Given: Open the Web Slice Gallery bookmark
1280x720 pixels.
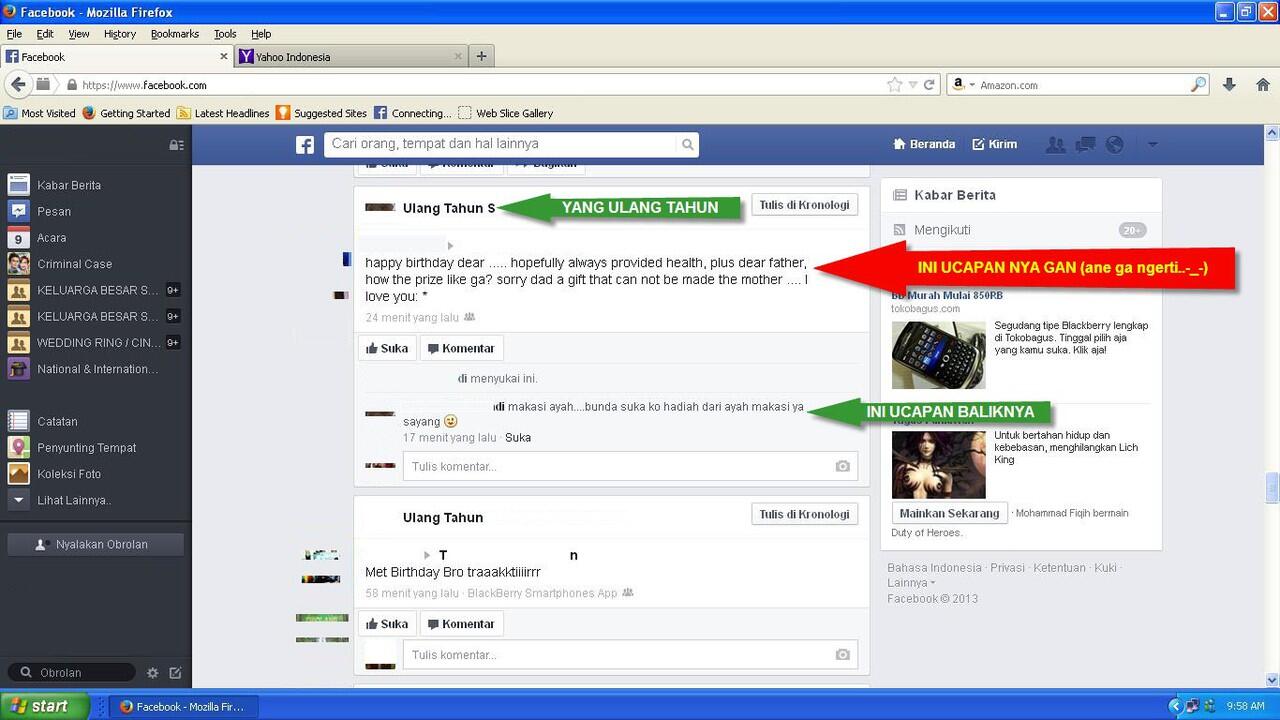Looking at the screenshot, I should (506, 113).
